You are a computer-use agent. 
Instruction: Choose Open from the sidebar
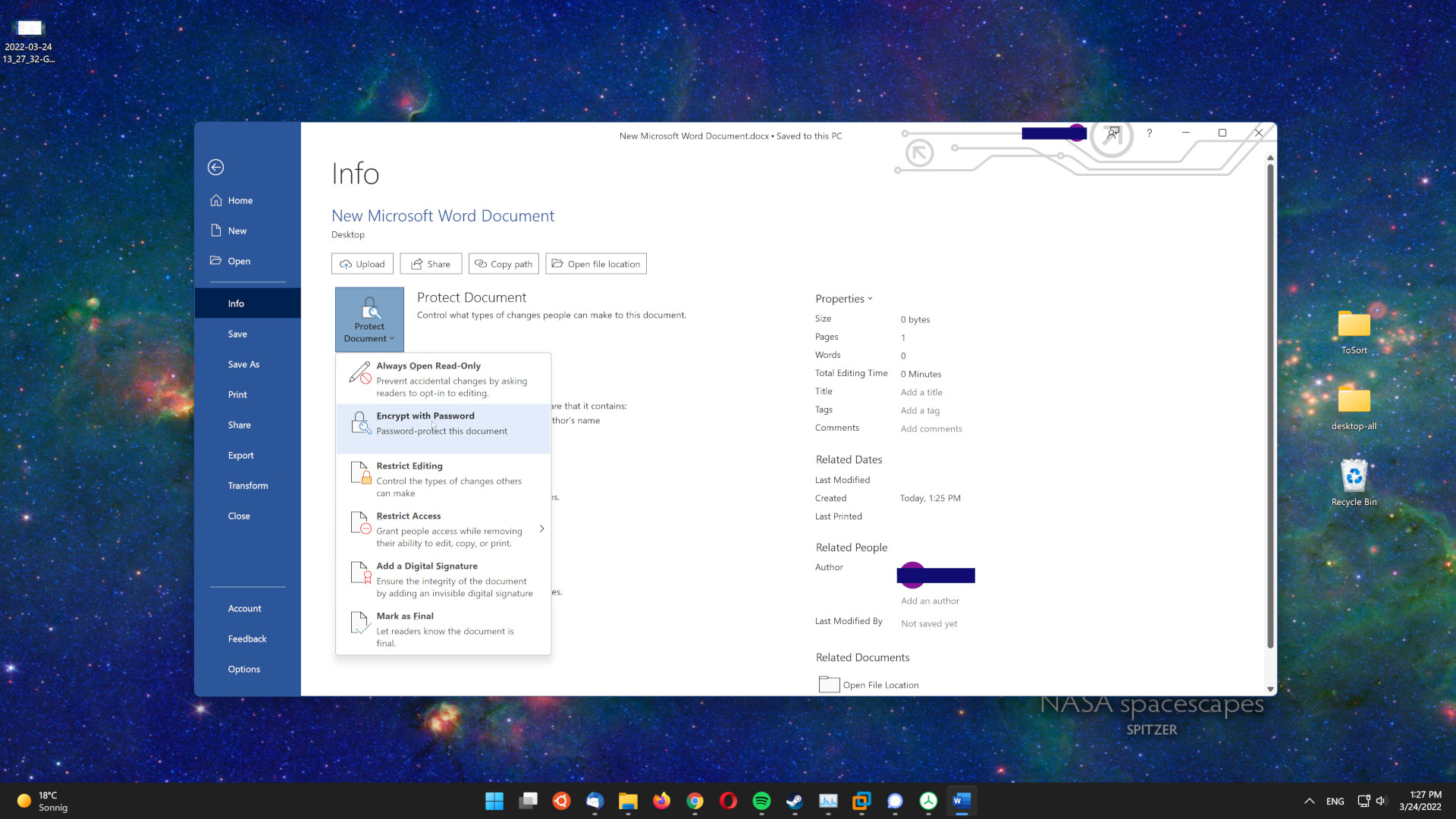click(247, 261)
